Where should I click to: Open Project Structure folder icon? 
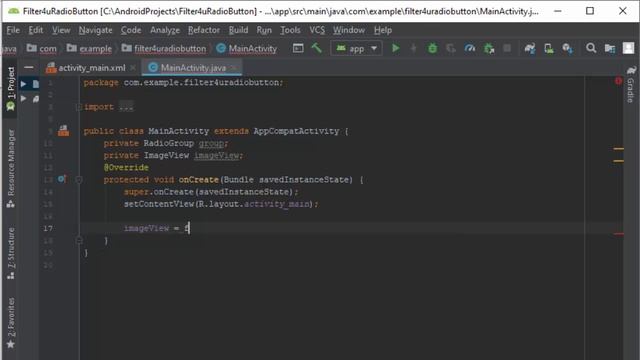pyautogui.click(x=610, y=48)
